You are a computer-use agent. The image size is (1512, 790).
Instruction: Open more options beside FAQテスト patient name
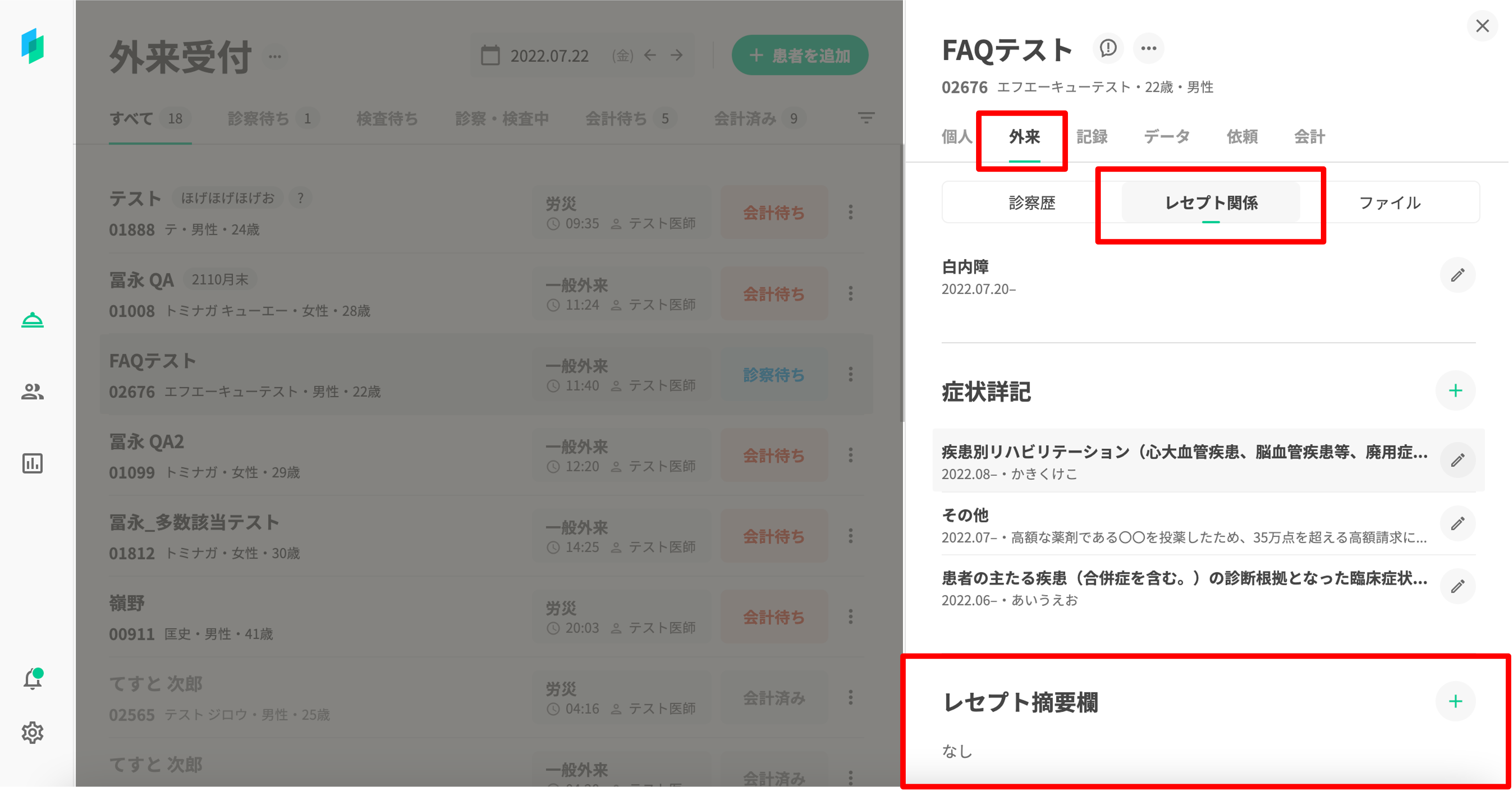(x=1148, y=48)
